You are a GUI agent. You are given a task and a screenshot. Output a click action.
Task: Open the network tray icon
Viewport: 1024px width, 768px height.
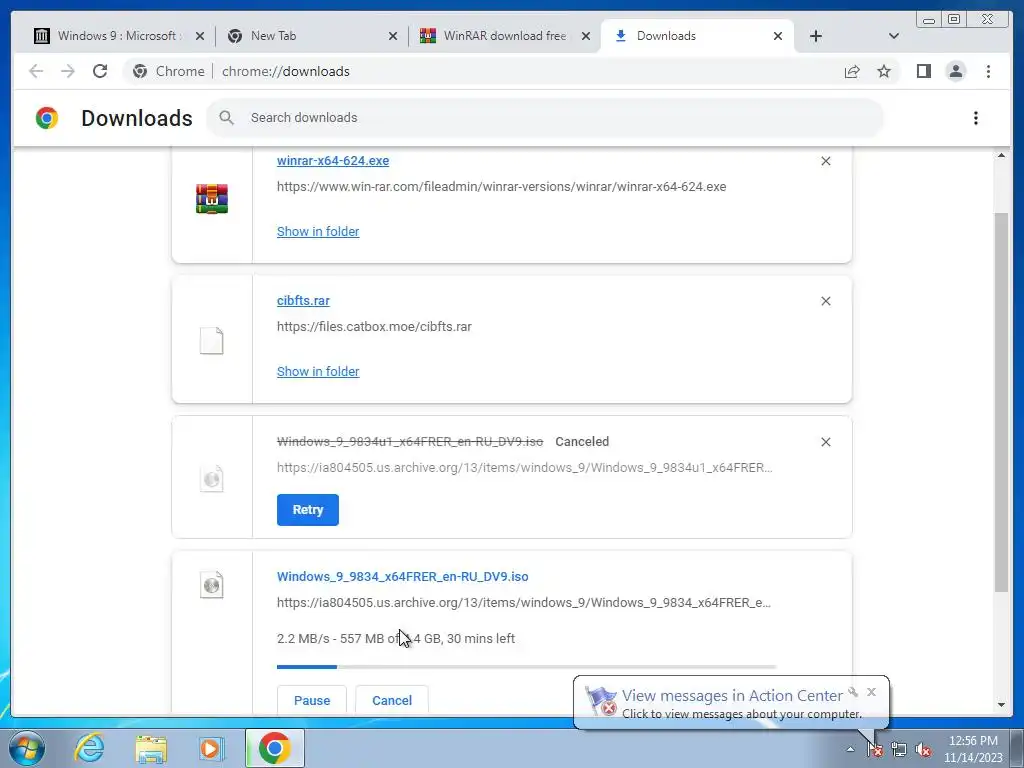pos(899,749)
